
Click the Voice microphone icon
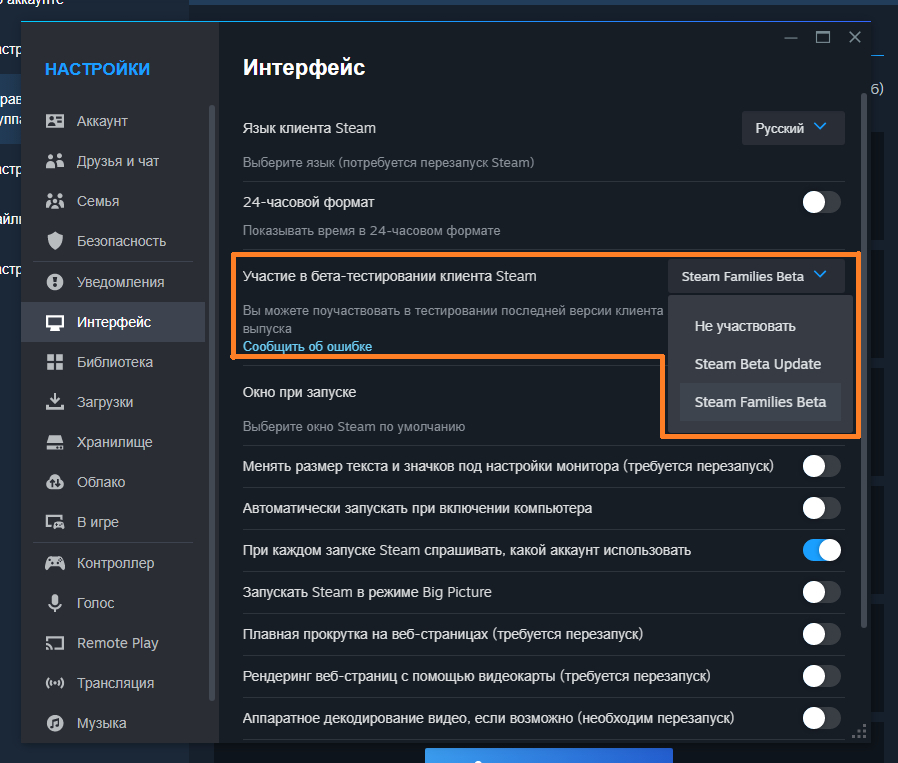click(x=55, y=603)
